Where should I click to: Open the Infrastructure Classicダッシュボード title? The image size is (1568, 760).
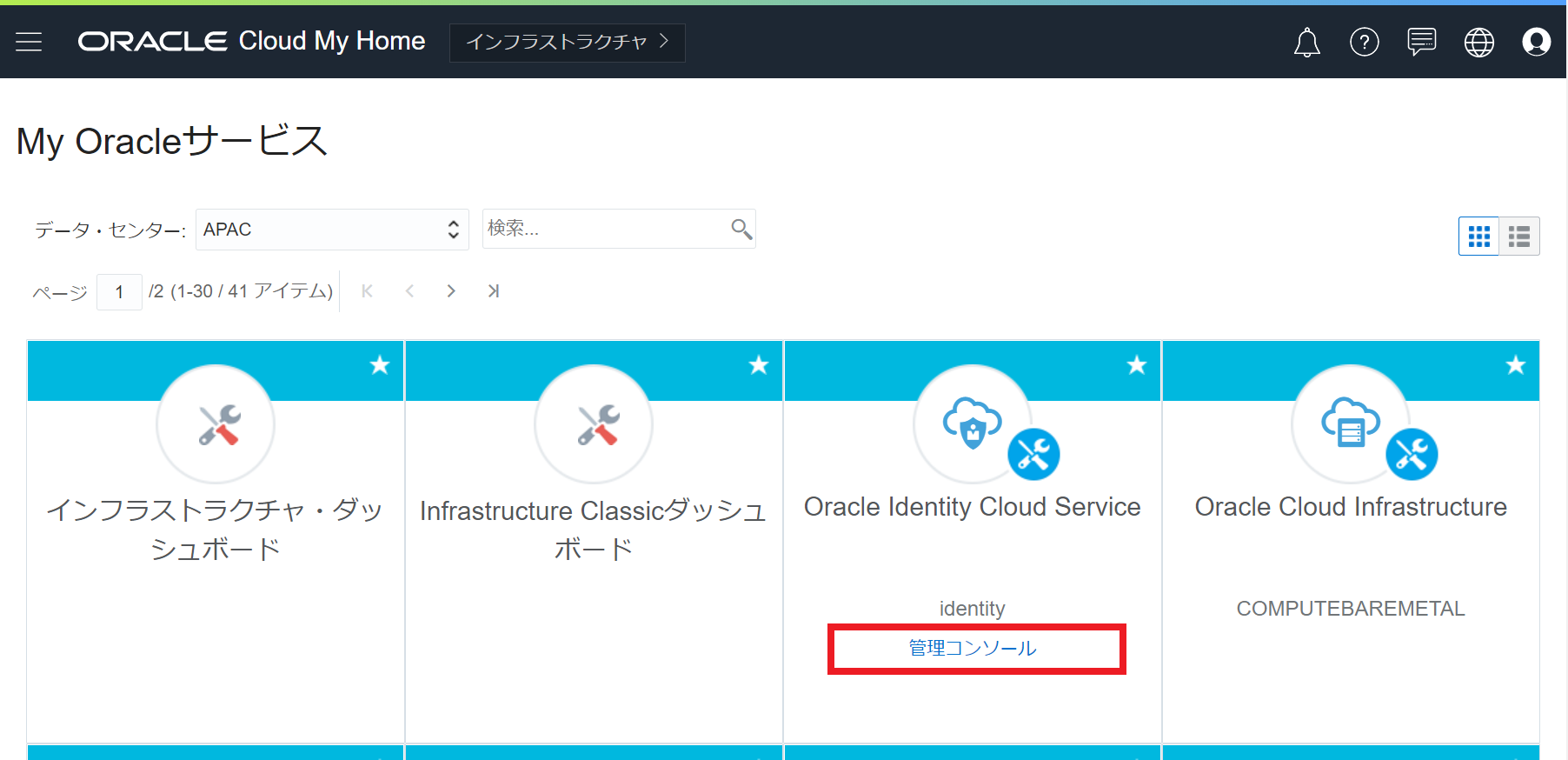tap(594, 530)
